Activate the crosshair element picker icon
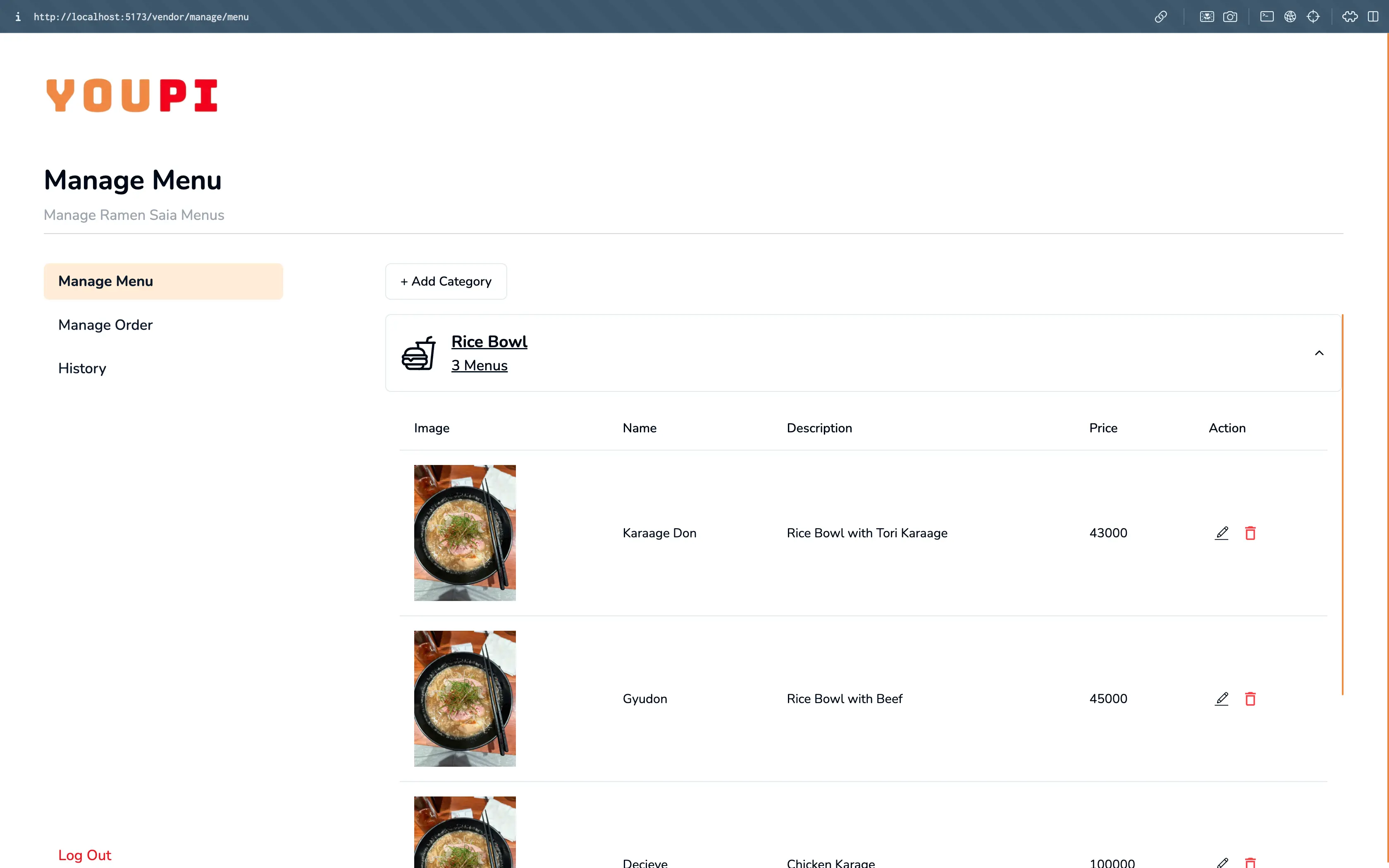Viewport: 1389px width, 868px height. 1313,17
